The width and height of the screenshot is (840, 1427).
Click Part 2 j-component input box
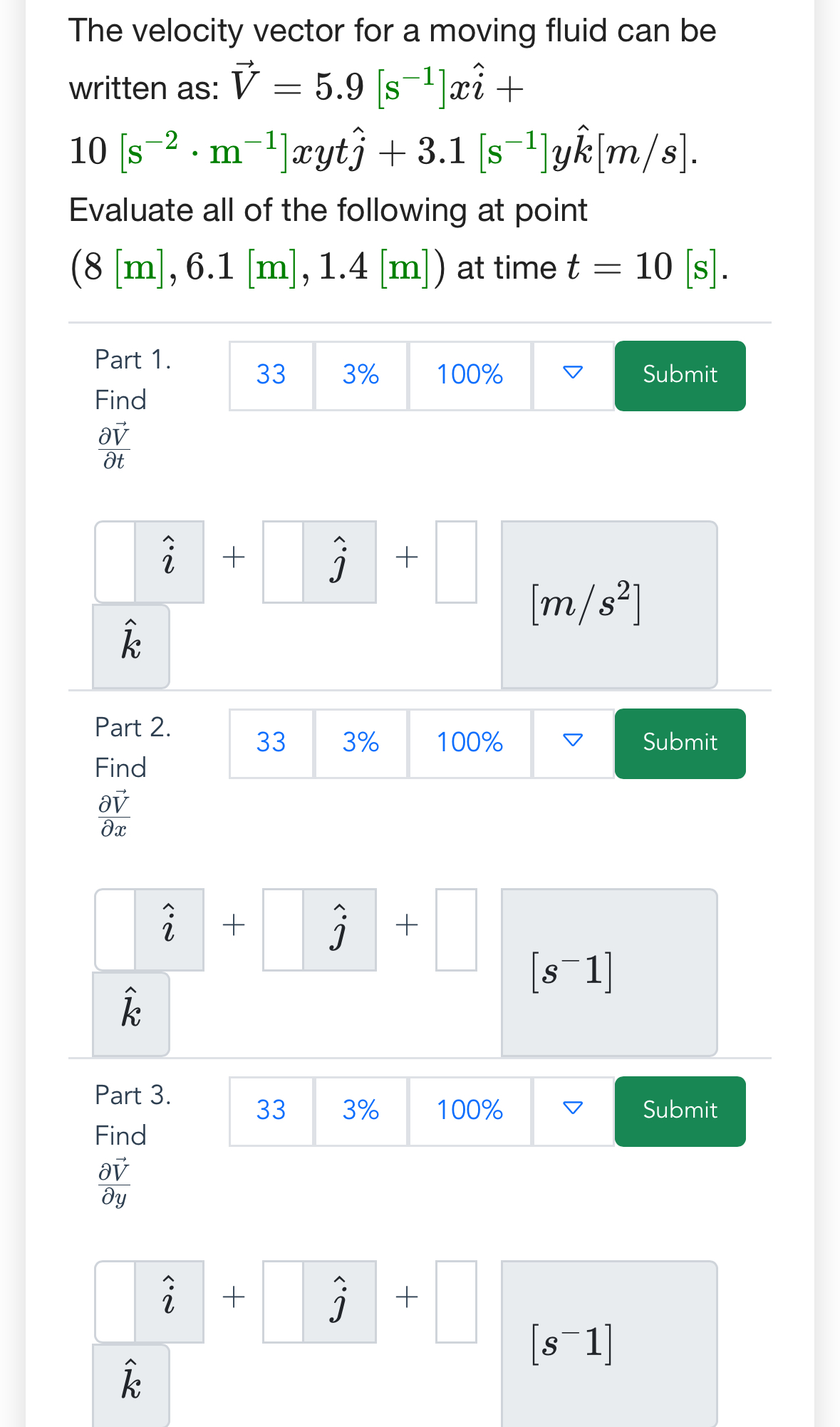click(284, 929)
